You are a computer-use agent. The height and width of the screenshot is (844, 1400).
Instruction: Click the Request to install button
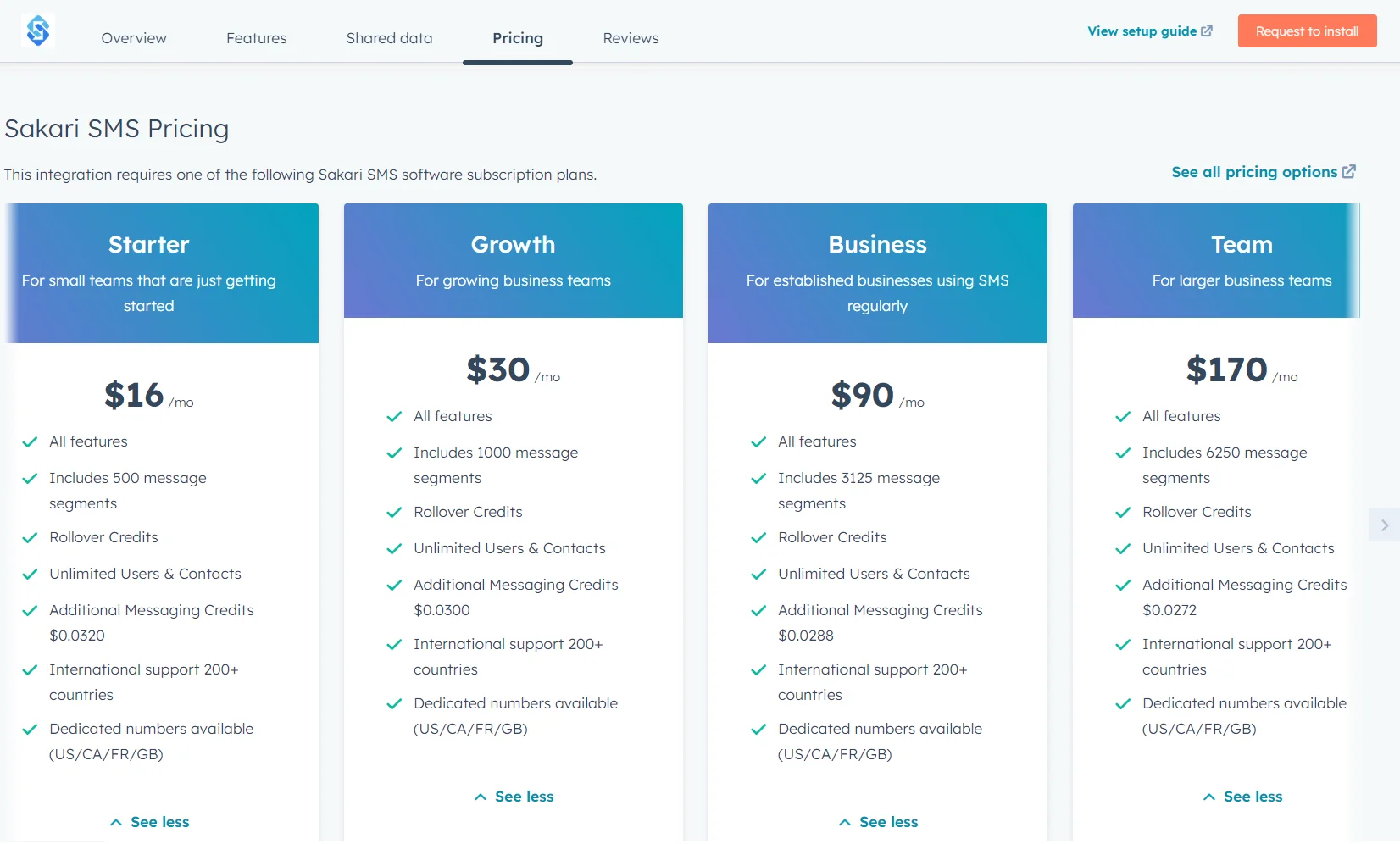coord(1306,31)
